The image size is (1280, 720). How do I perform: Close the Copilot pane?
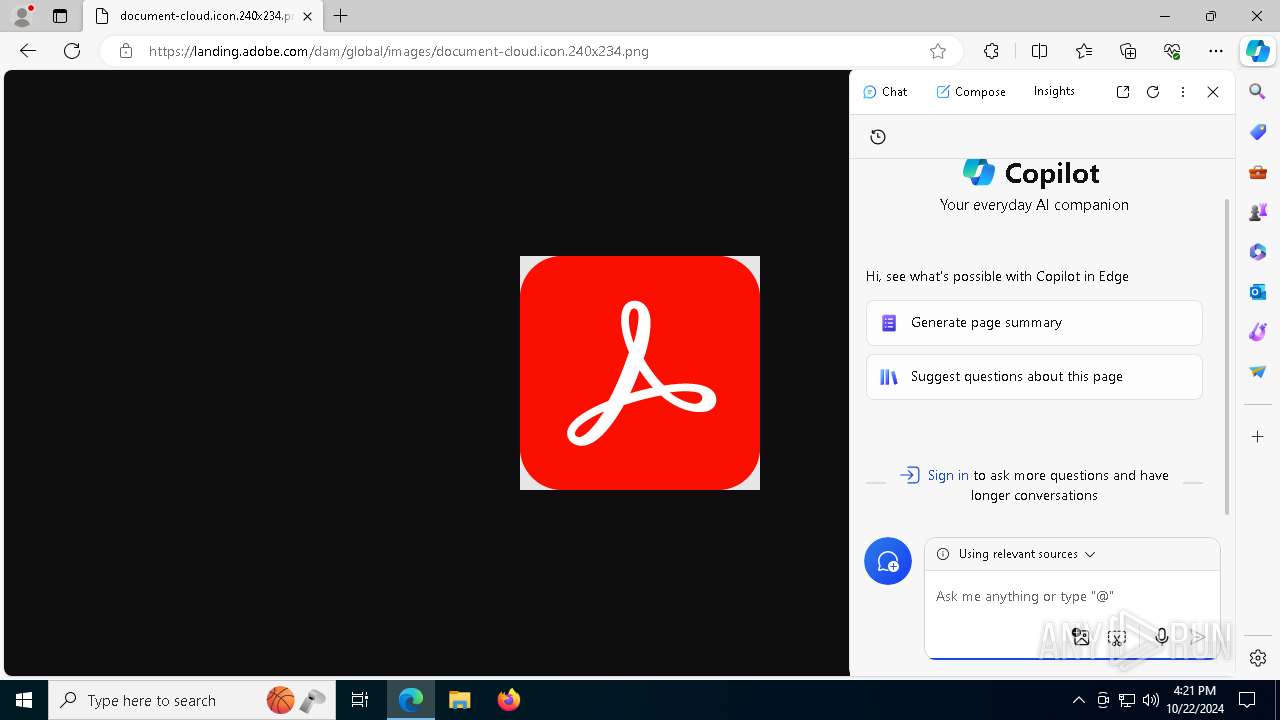(1213, 91)
